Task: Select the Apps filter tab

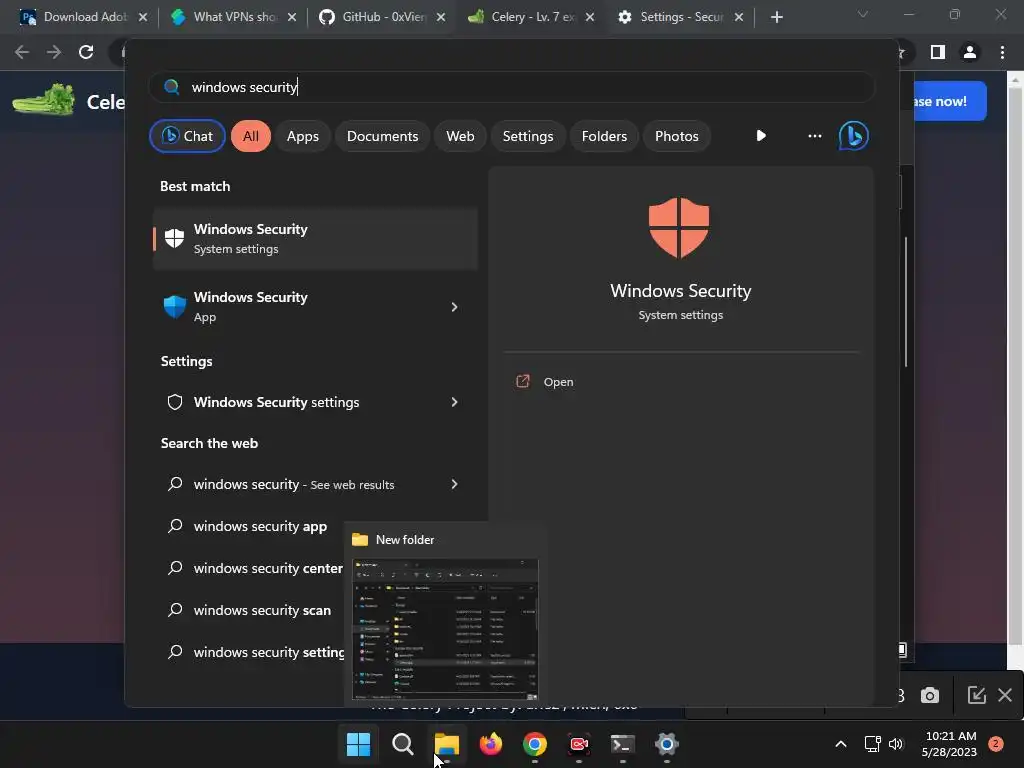Action: point(302,136)
